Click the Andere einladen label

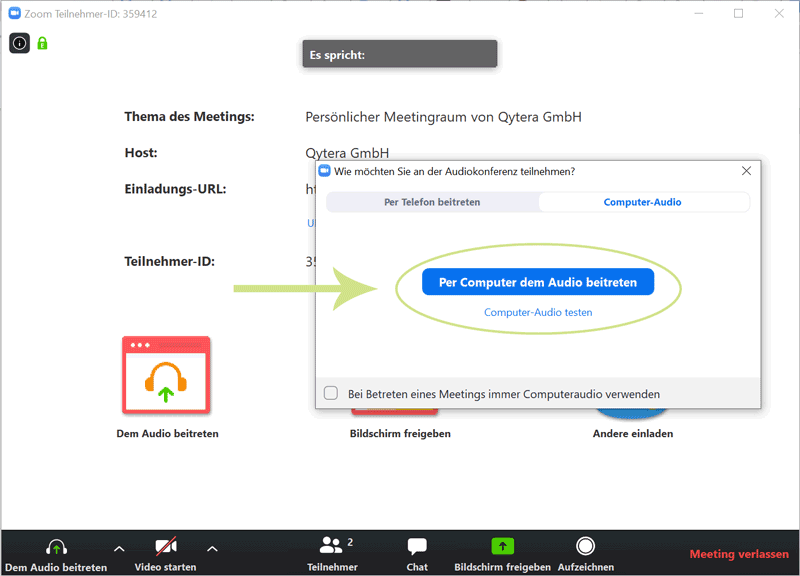pos(632,434)
